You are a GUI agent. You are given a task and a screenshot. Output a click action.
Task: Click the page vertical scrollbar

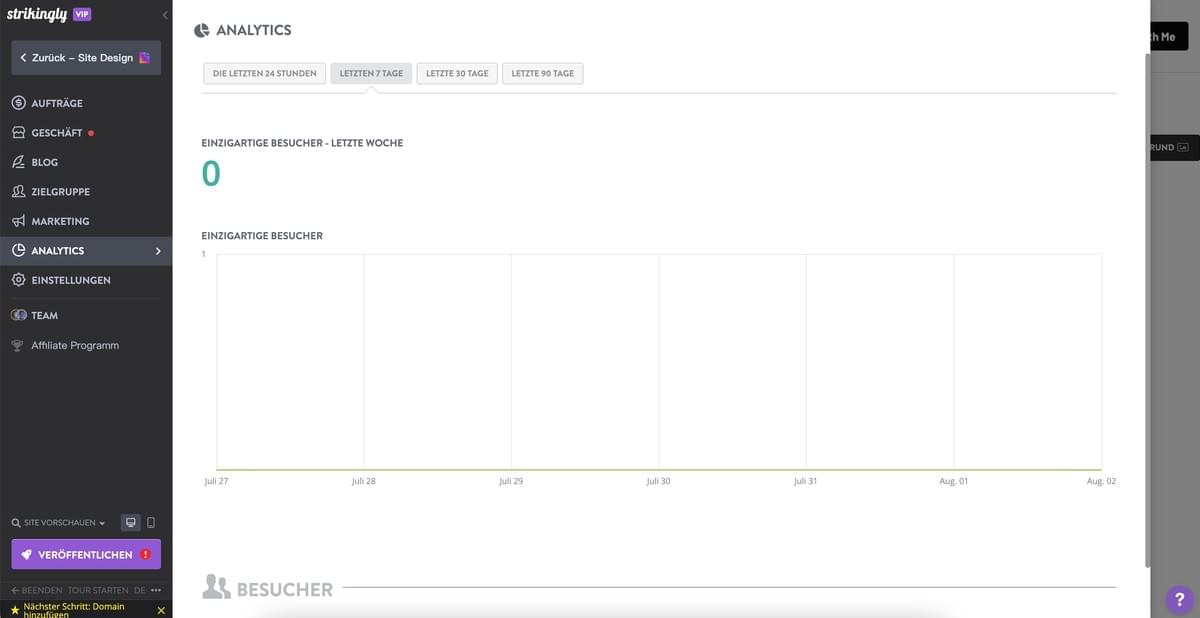[1146, 308]
